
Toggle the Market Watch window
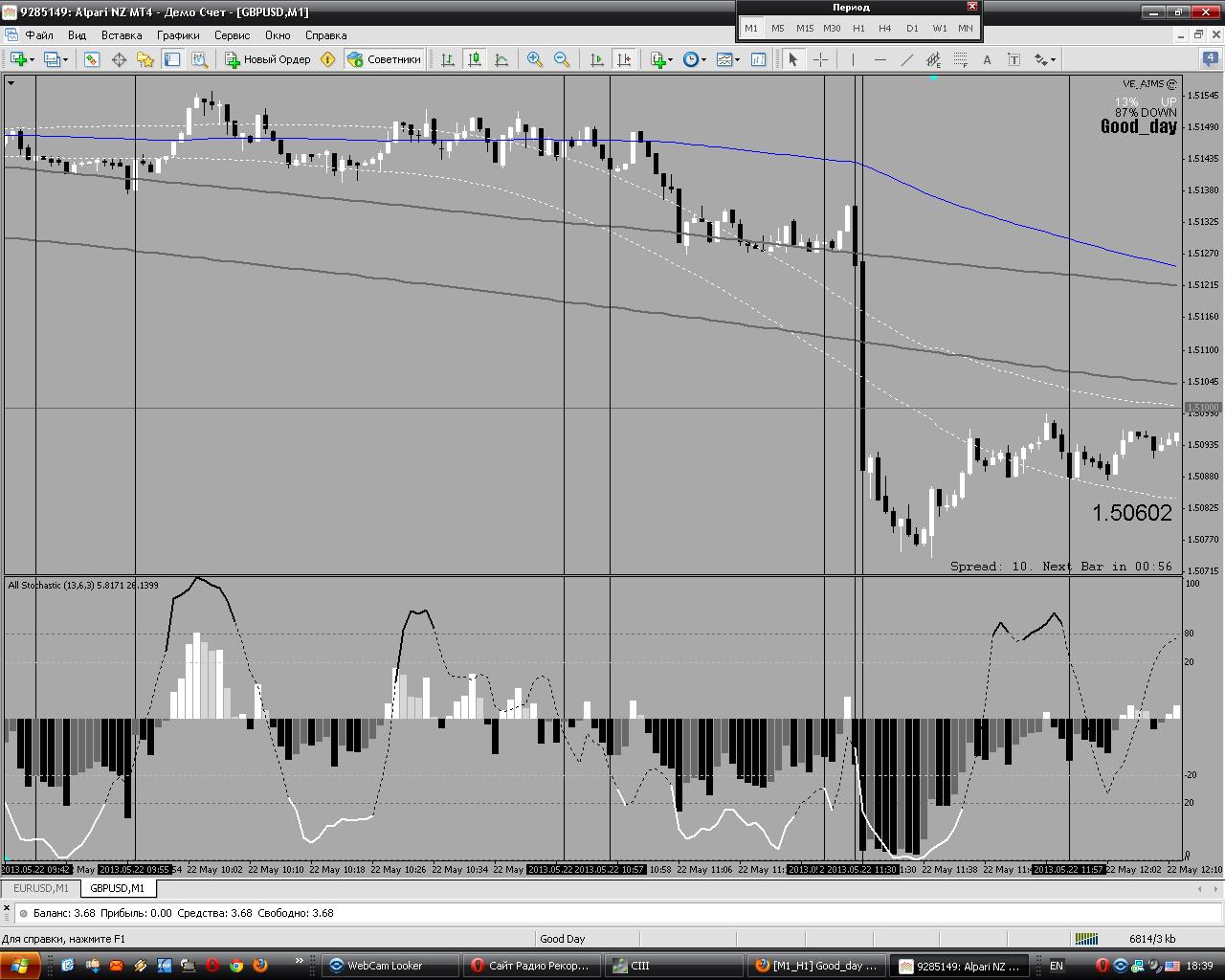point(92,59)
